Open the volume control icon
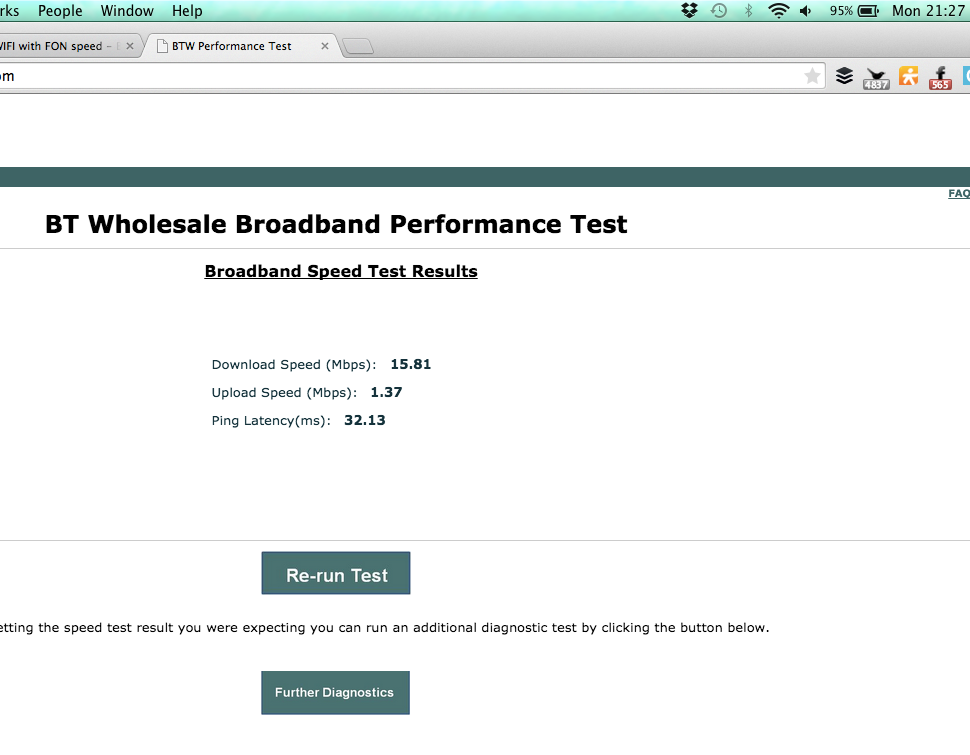 [x=805, y=11]
